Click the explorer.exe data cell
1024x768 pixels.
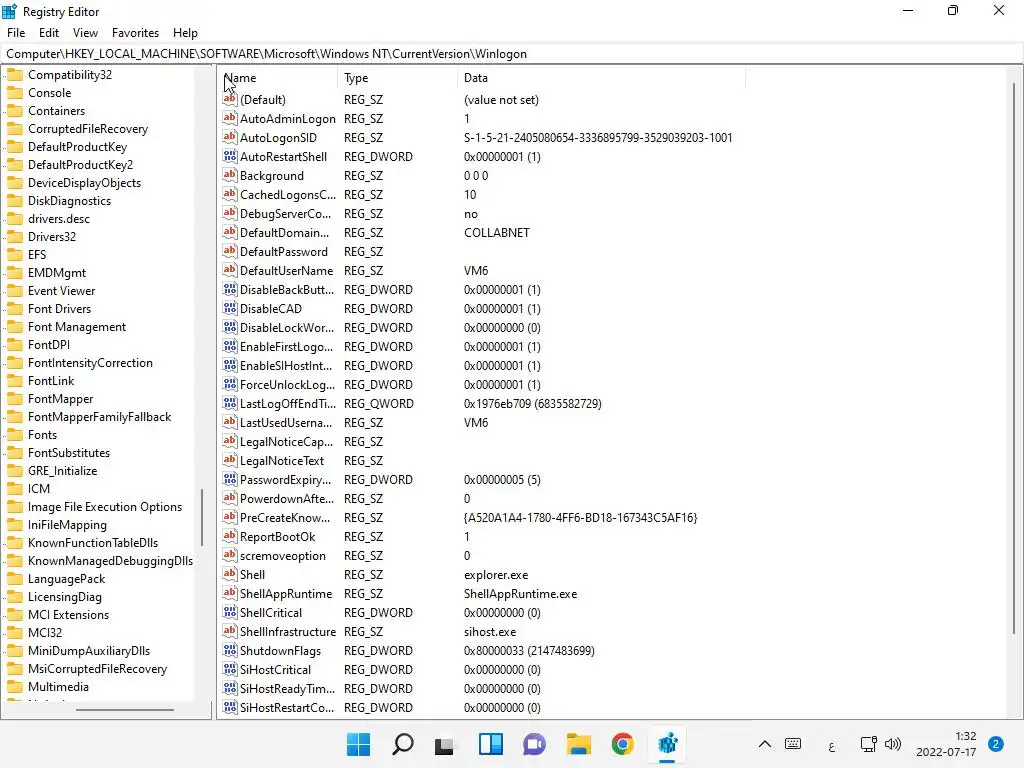tap(496, 575)
